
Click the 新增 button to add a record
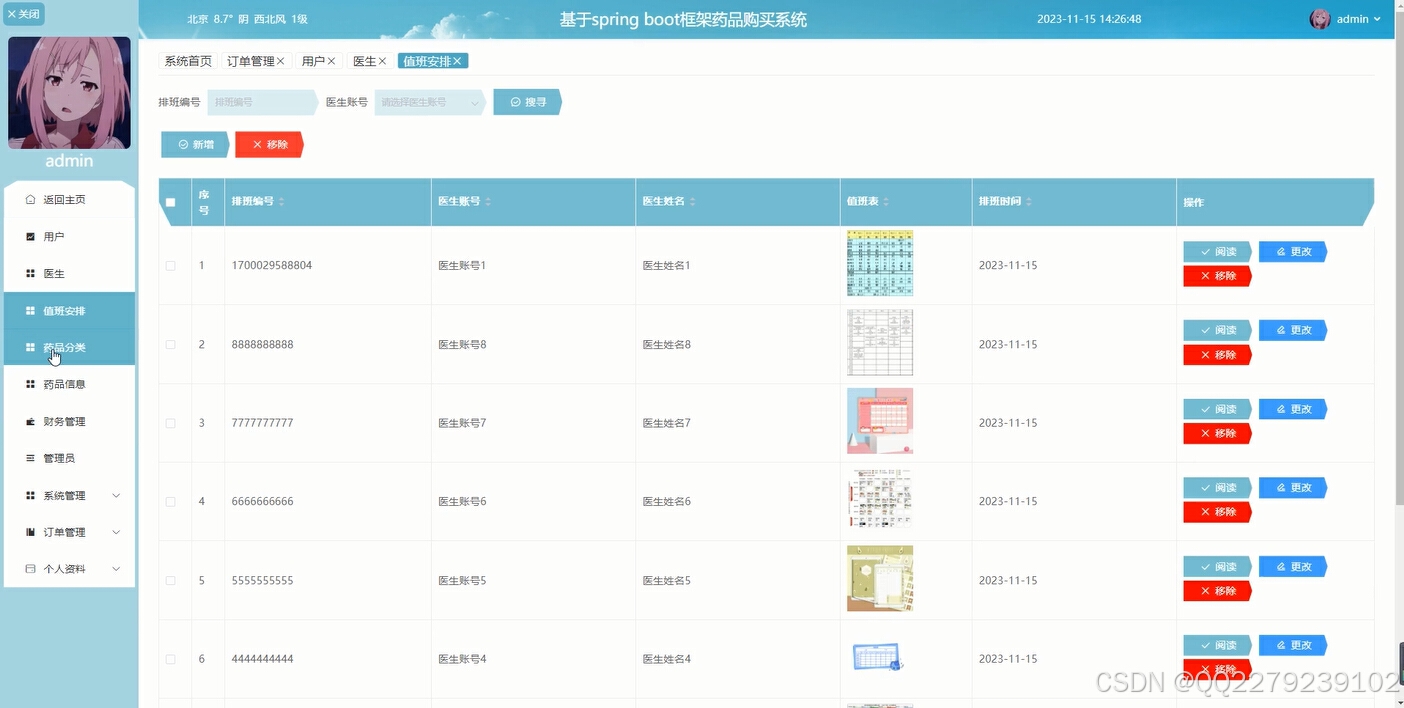[x=194, y=144]
